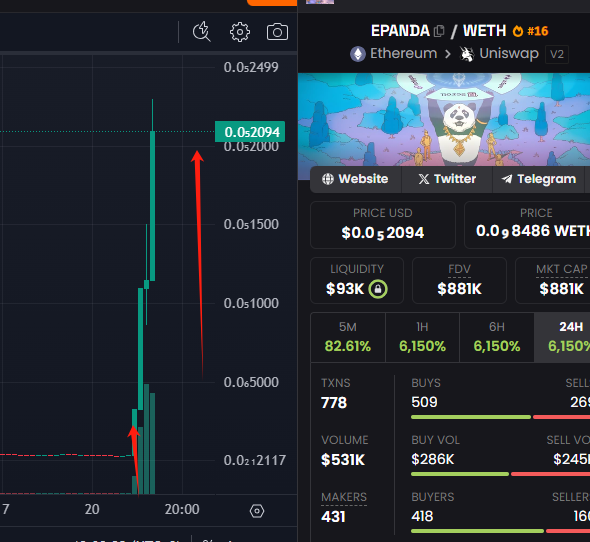Click the V2 version badge
This screenshot has height=542, width=590.
click(557, 55)
